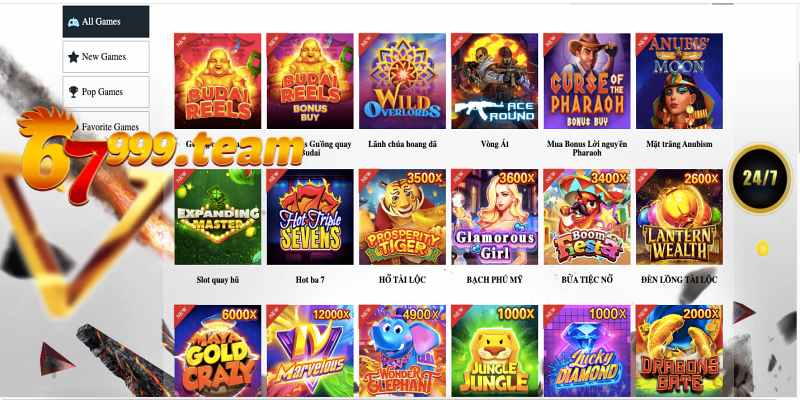The height and width of the screenshot is (400, 800).
Task: Open the Anubis' Moon game
Action: 679,81
